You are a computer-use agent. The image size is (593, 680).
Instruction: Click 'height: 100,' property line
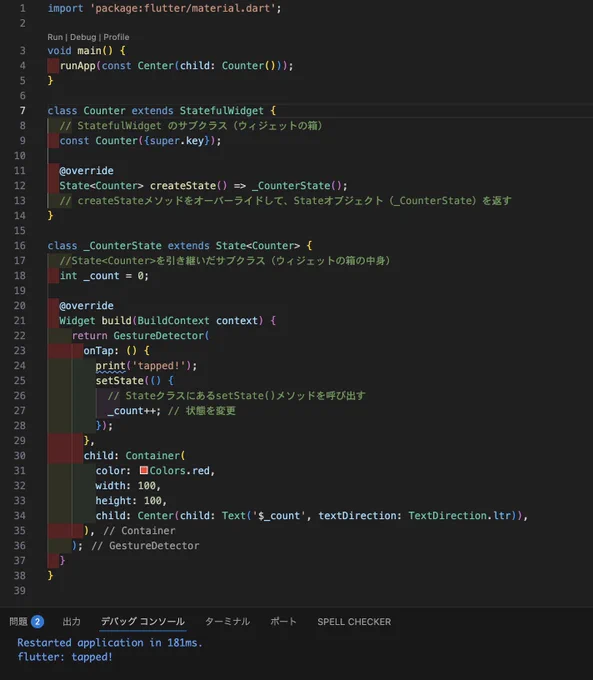pyautogui.click(x=131, y=500)
